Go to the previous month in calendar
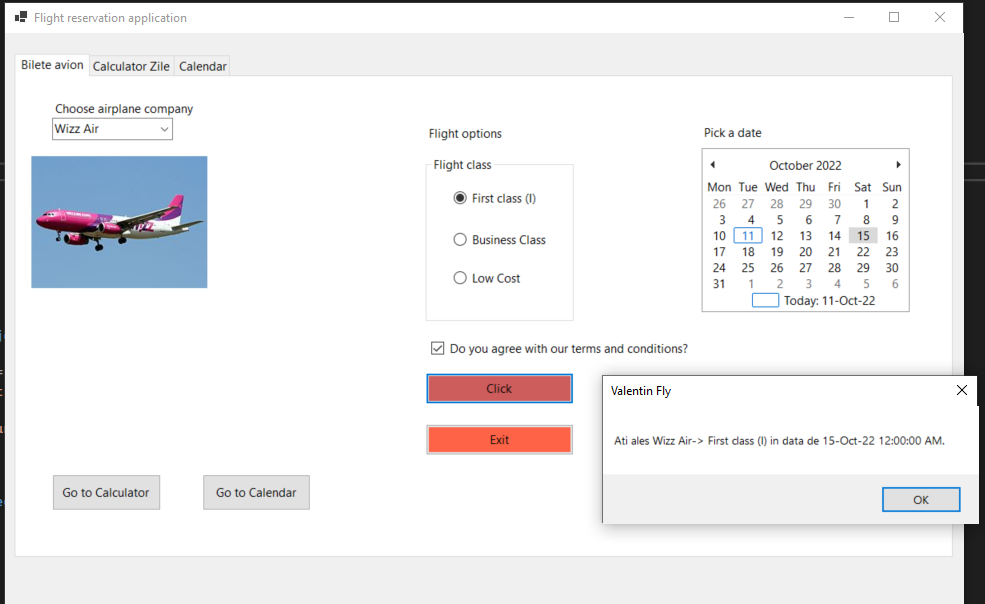 (x=712, y=164)
